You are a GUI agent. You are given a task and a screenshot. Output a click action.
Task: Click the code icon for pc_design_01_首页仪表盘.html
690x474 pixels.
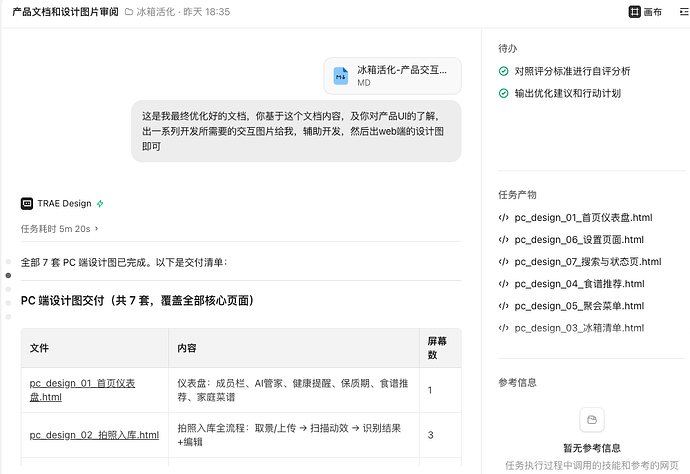pos(503,217)
